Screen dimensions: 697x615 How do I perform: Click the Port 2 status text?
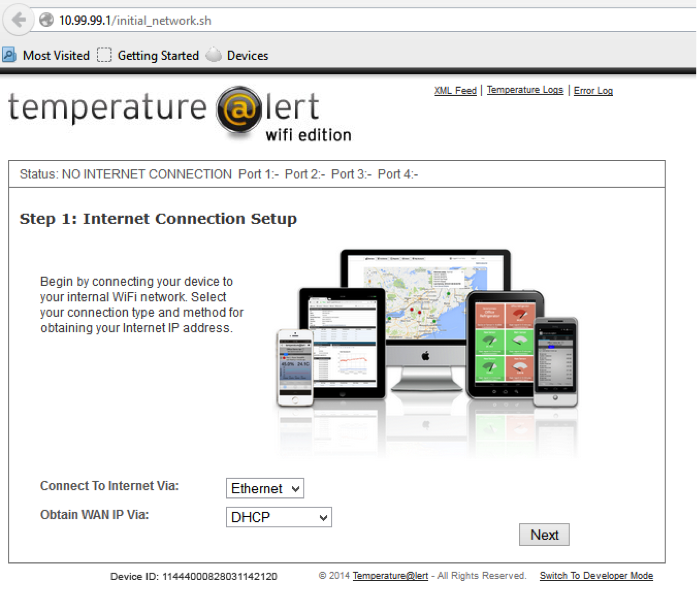pyautogui.click(x=305, y=174)
